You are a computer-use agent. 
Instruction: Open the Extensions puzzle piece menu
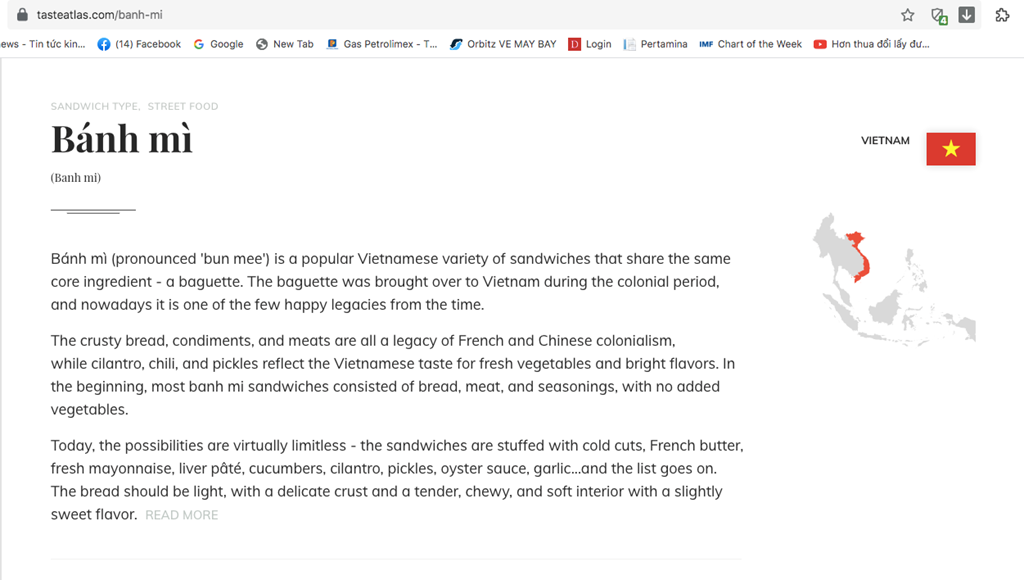click(1002, 15)
